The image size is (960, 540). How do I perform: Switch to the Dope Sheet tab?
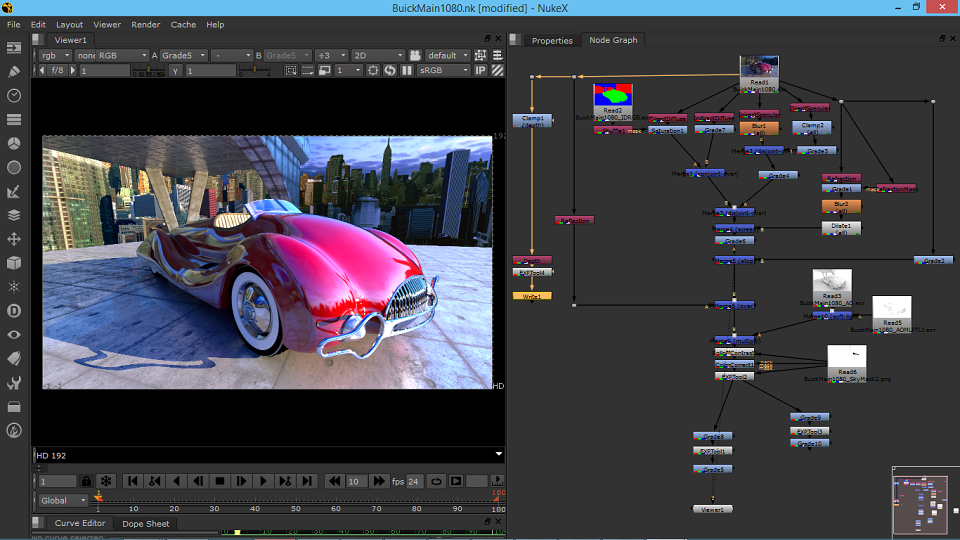coord(146,523)
